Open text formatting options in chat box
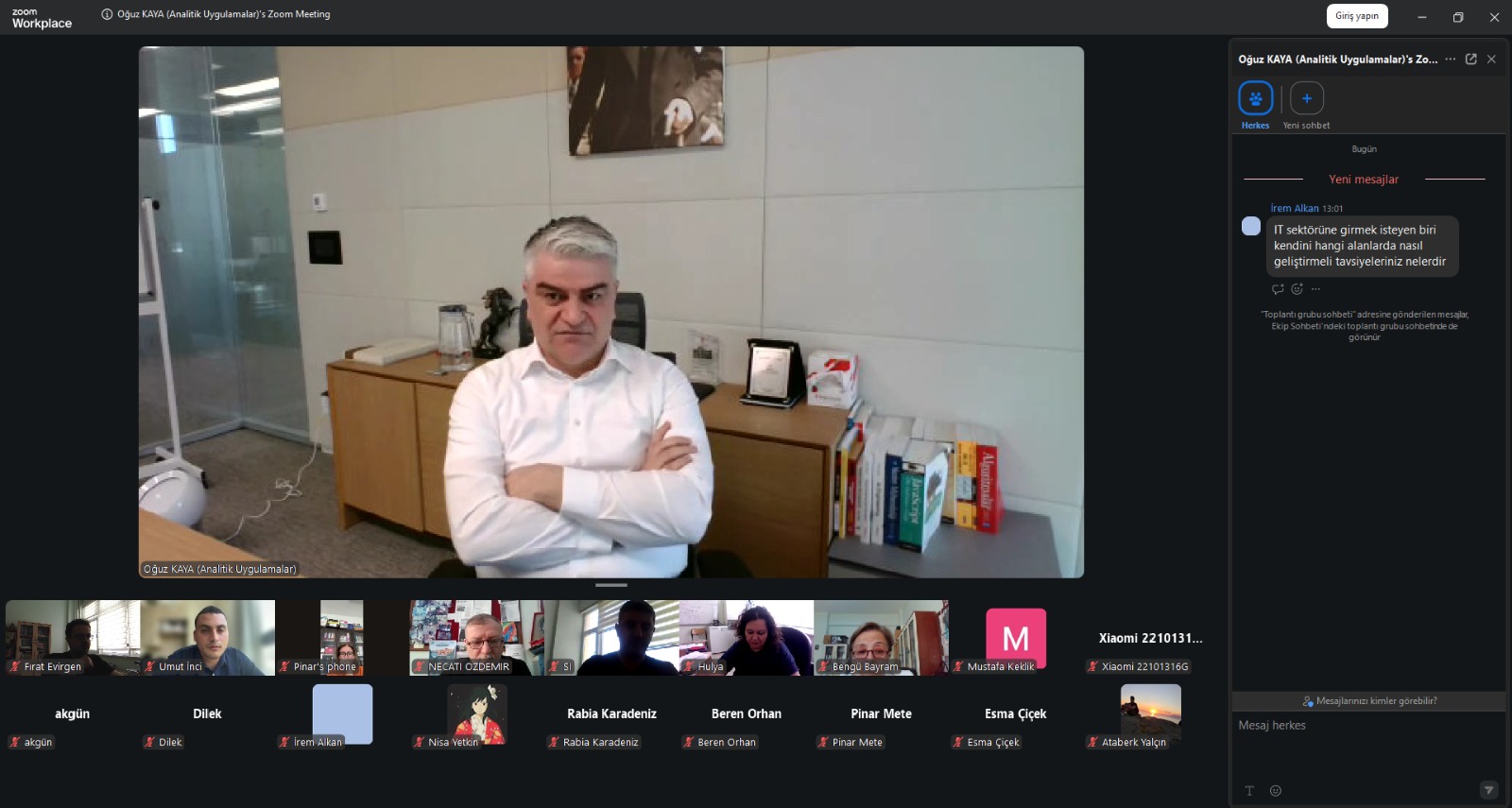Screen dimensions: 1512x808 coord(1249,791)
